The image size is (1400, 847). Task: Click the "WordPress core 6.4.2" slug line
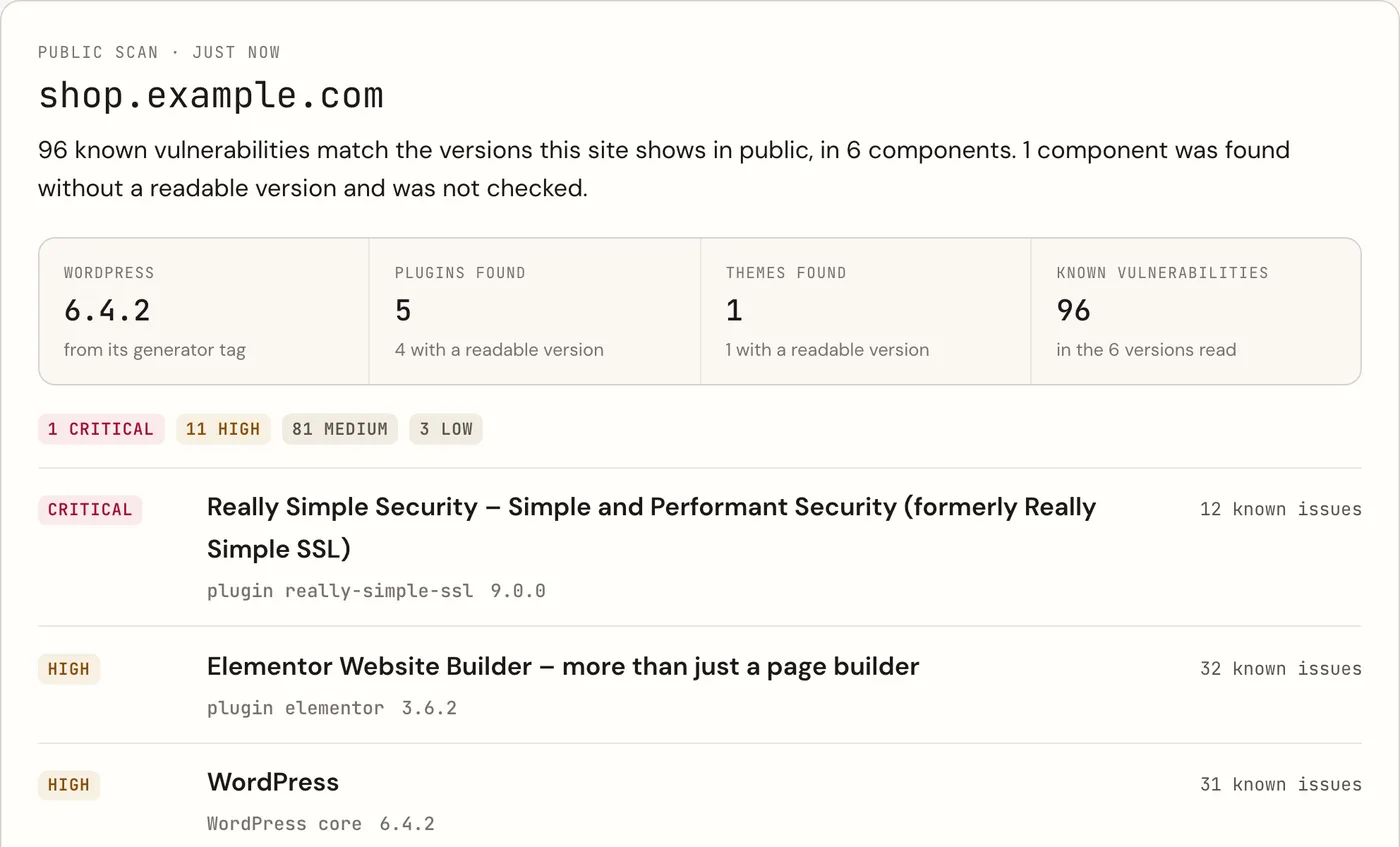pyautogui.click(x=321, y=824)
